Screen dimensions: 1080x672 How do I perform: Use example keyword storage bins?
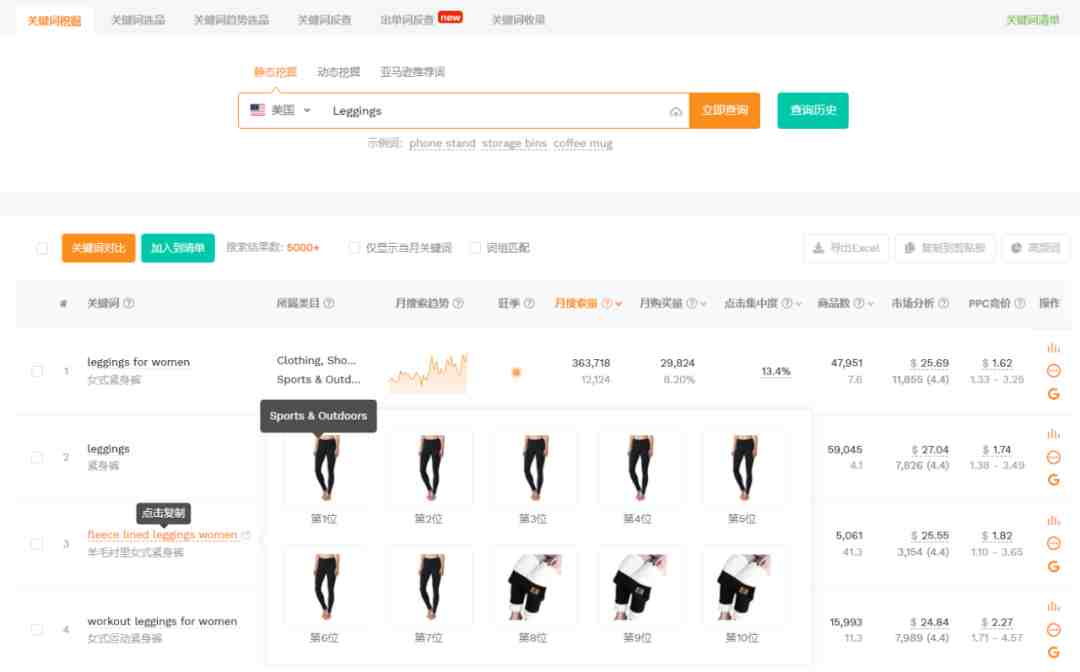tap(514, 143)
